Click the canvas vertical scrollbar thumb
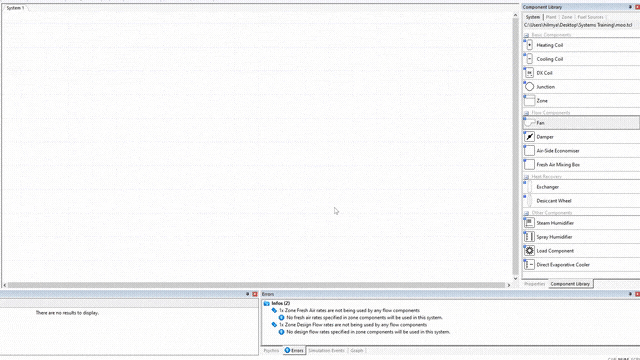 (x=515, y=146)
